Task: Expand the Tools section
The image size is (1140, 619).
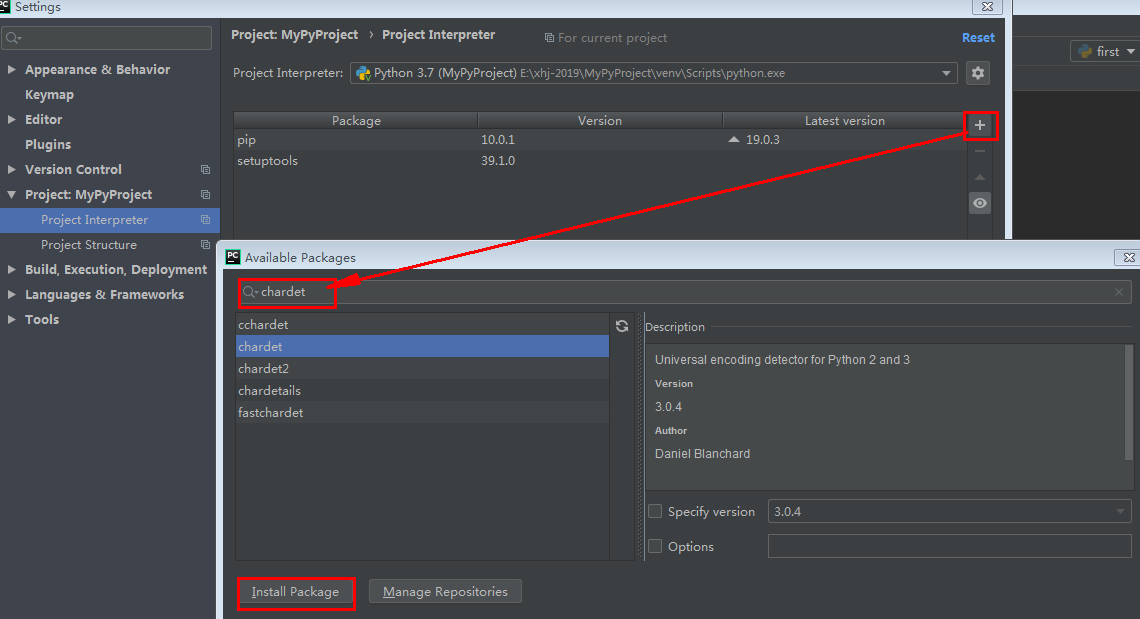Action: tap(12, 319)
